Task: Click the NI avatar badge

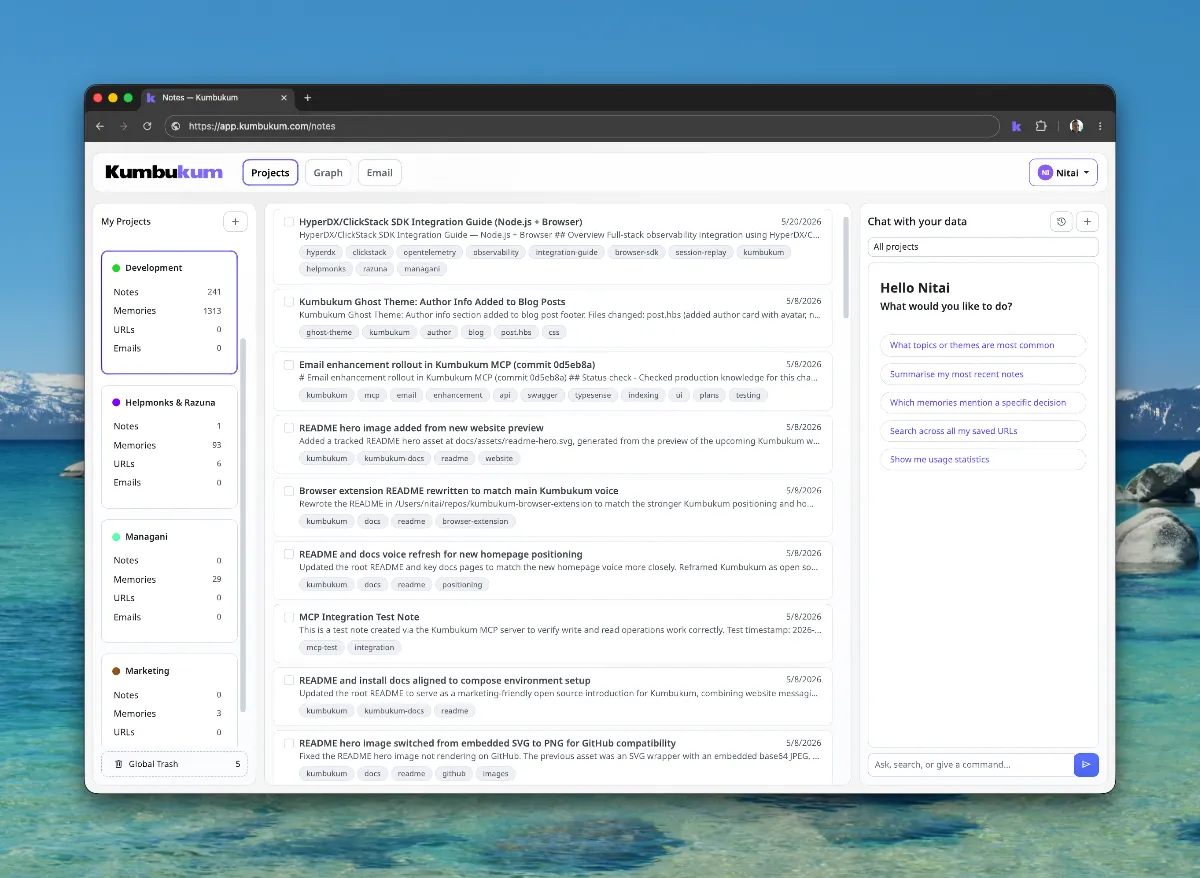Action: (1045, 172)
